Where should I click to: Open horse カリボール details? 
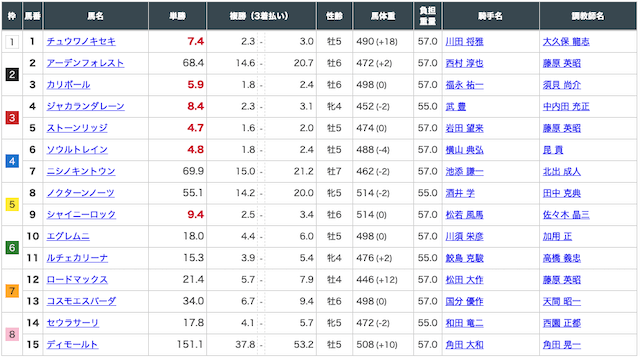pyautogui.click(x=68, y=84)
